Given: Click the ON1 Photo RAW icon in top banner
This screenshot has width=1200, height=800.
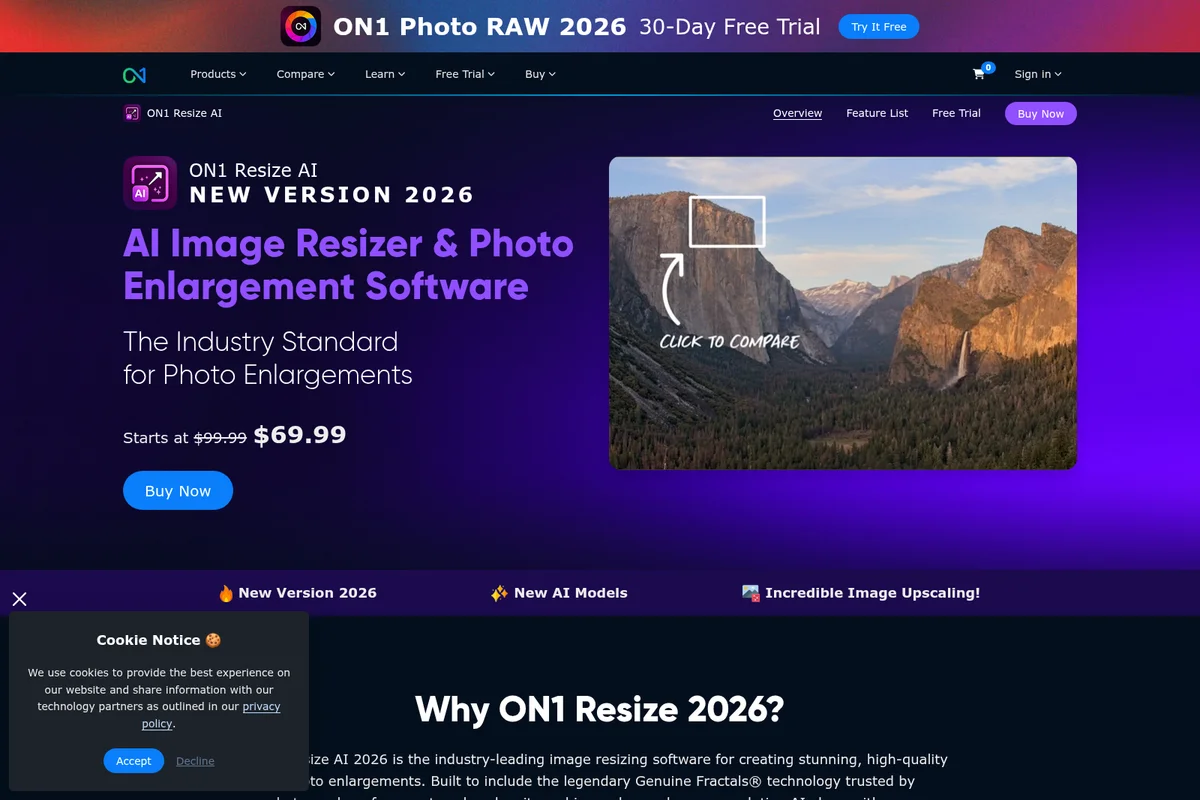Looking at the screenshot, I should 300,26.
